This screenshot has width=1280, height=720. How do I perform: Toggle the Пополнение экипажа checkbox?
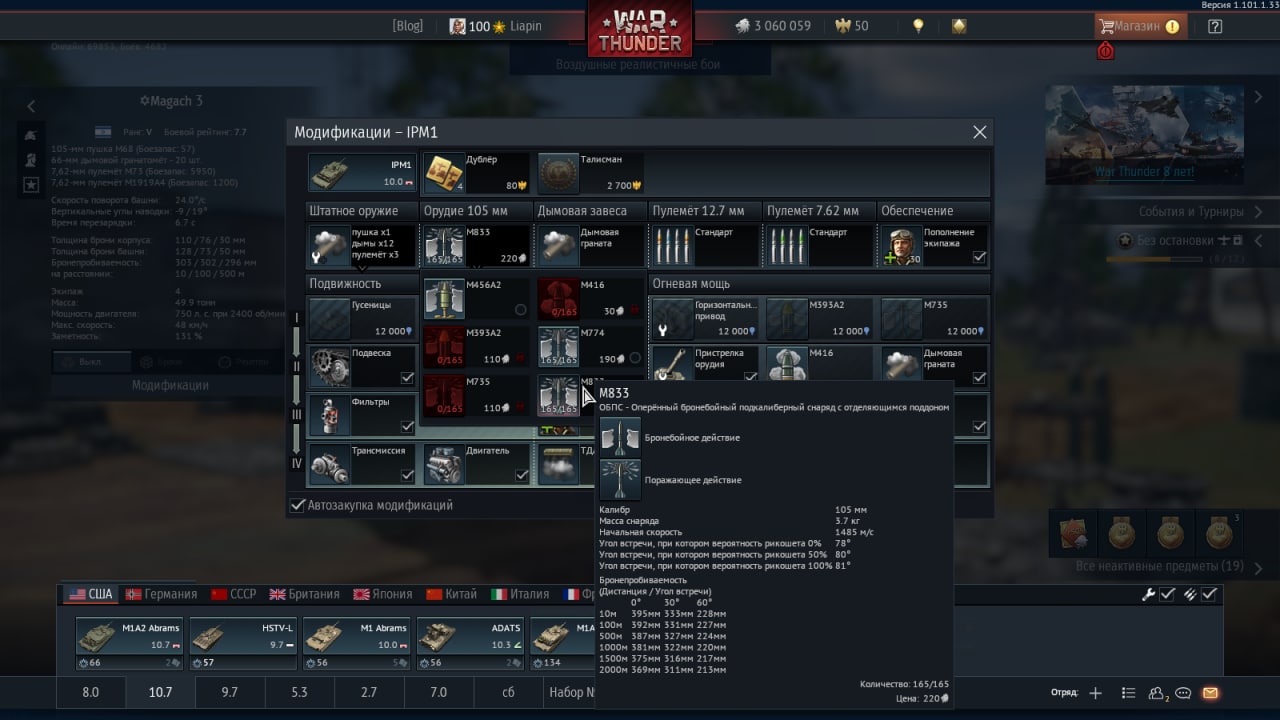[979, 257]
